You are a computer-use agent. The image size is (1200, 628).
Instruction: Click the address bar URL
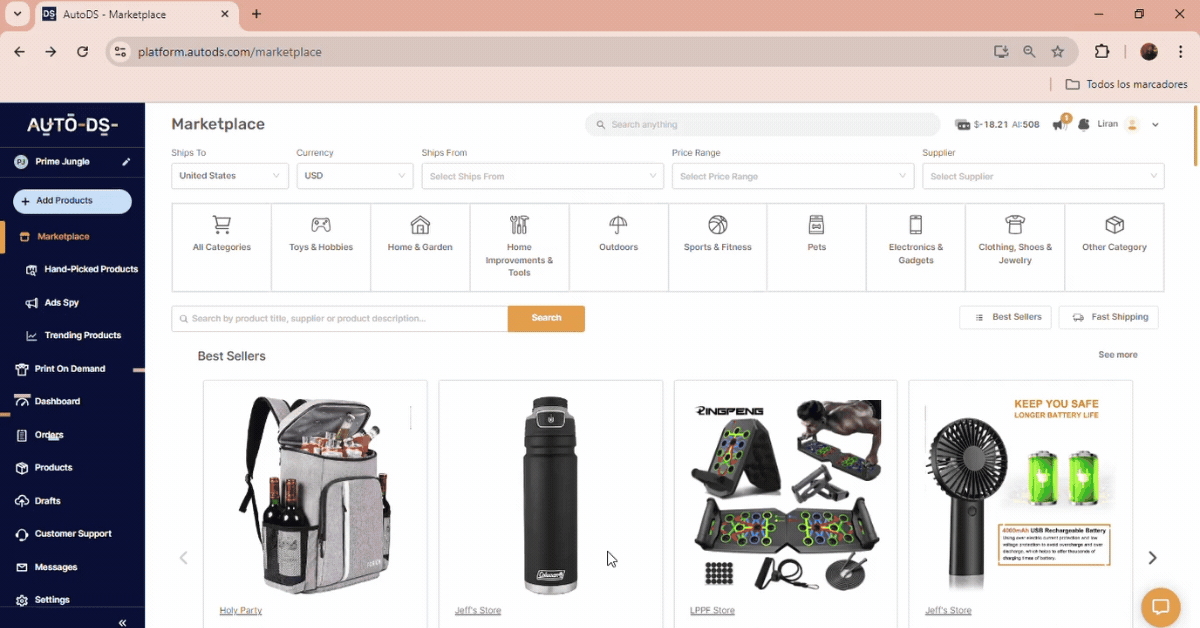coord(230,52)
